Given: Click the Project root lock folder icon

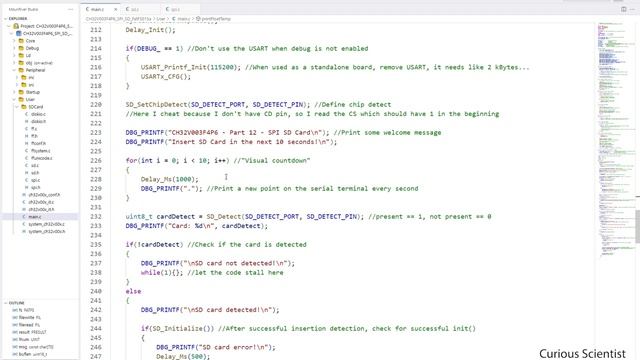Looking at the screenshot, I should (x=16, y=26).
